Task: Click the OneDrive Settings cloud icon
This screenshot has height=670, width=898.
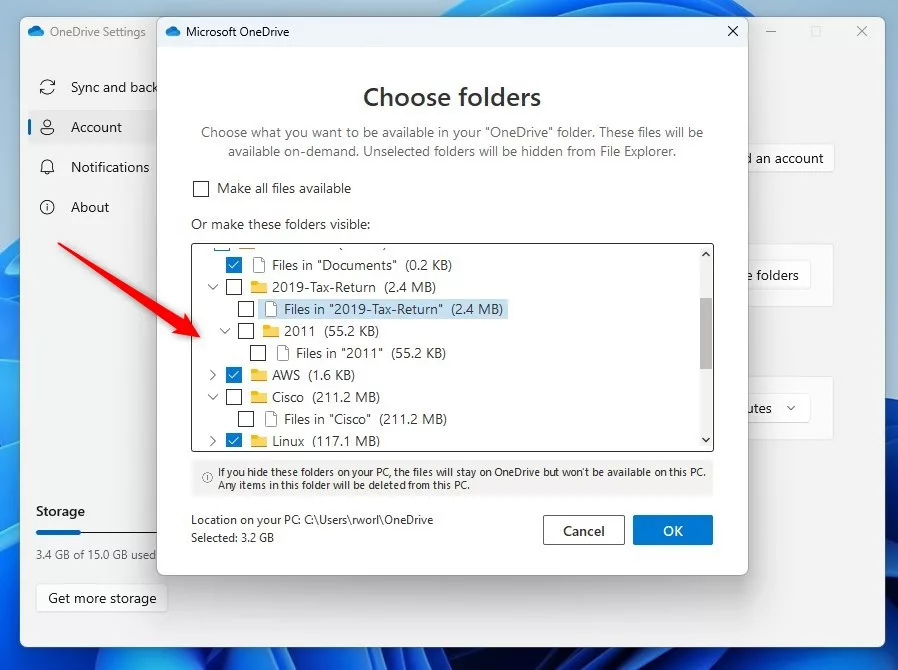Action: point(36,31)
